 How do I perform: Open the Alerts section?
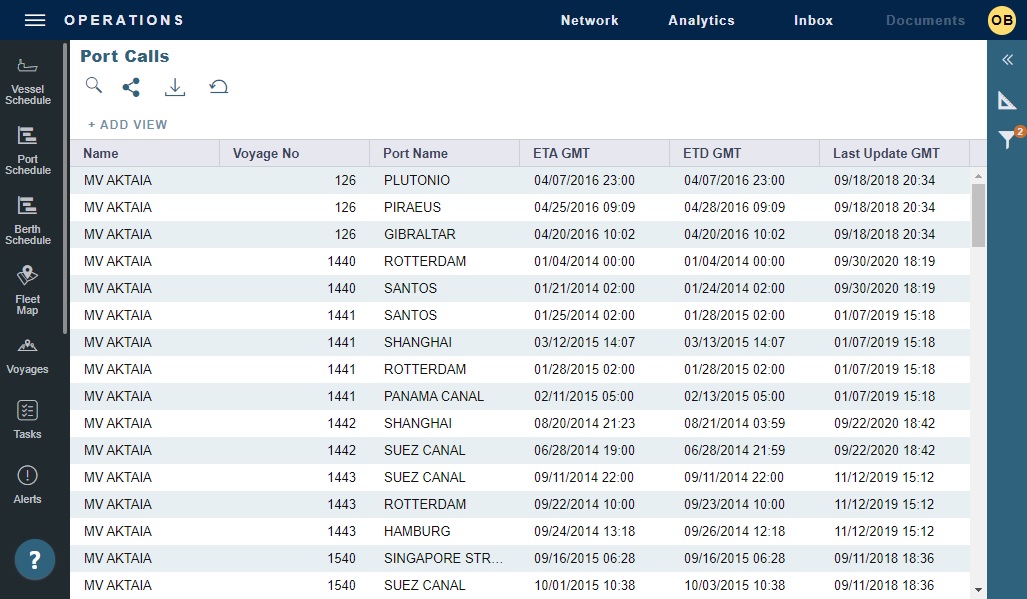pyautogui.click(x=28, y=485)
